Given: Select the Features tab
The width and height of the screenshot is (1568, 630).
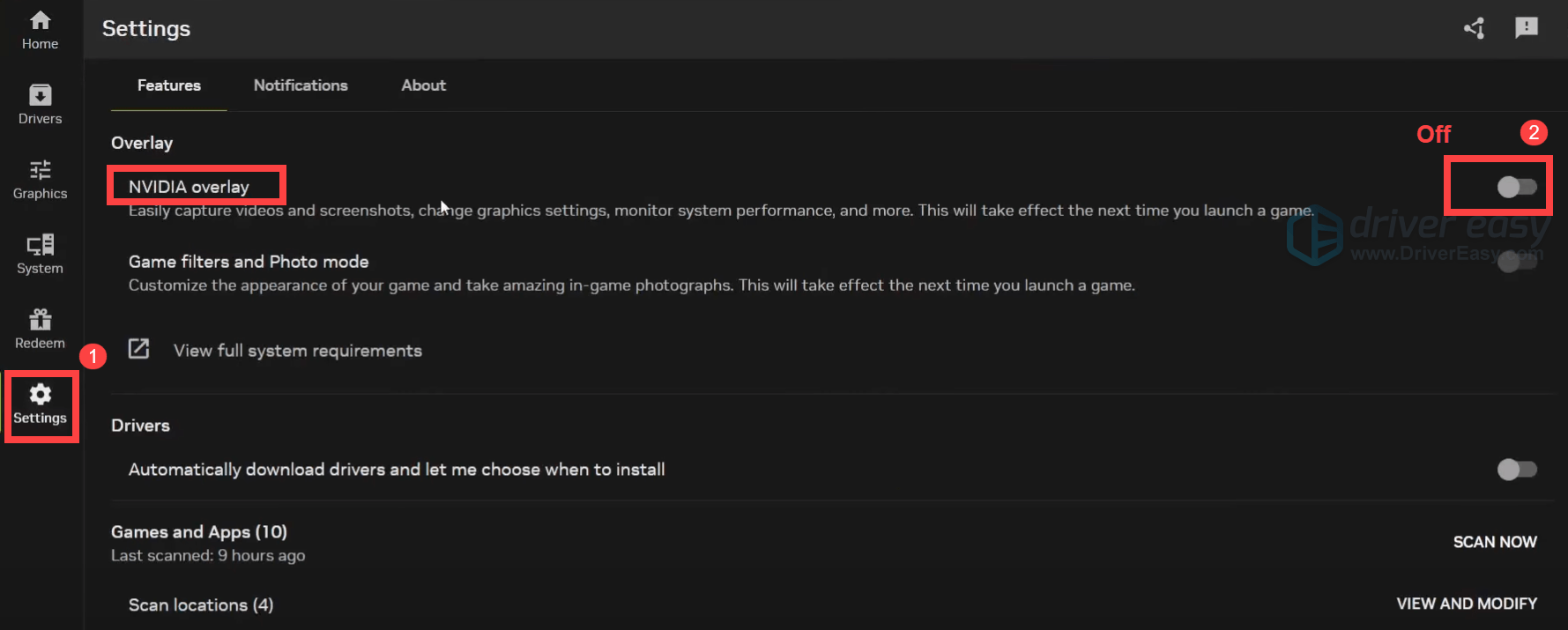Looking at the screenshot, I should (x=168, y=85).
